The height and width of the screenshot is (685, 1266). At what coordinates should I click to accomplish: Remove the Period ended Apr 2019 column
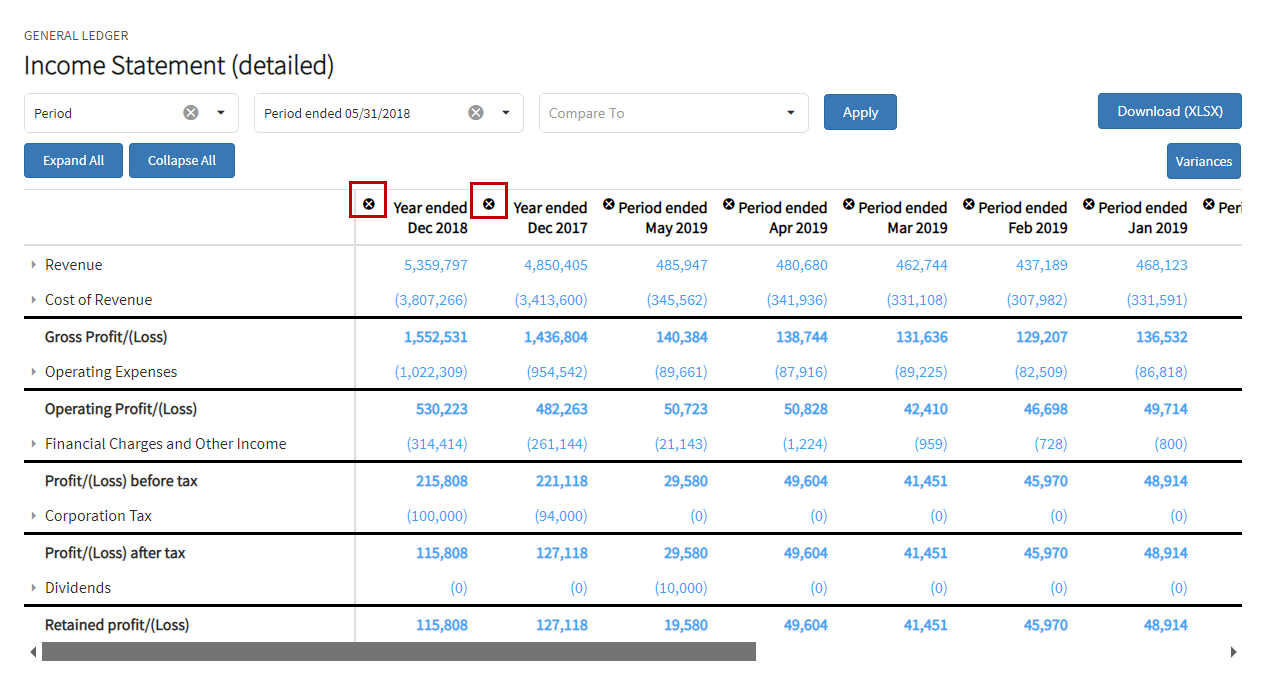click(x=729, y=204)
